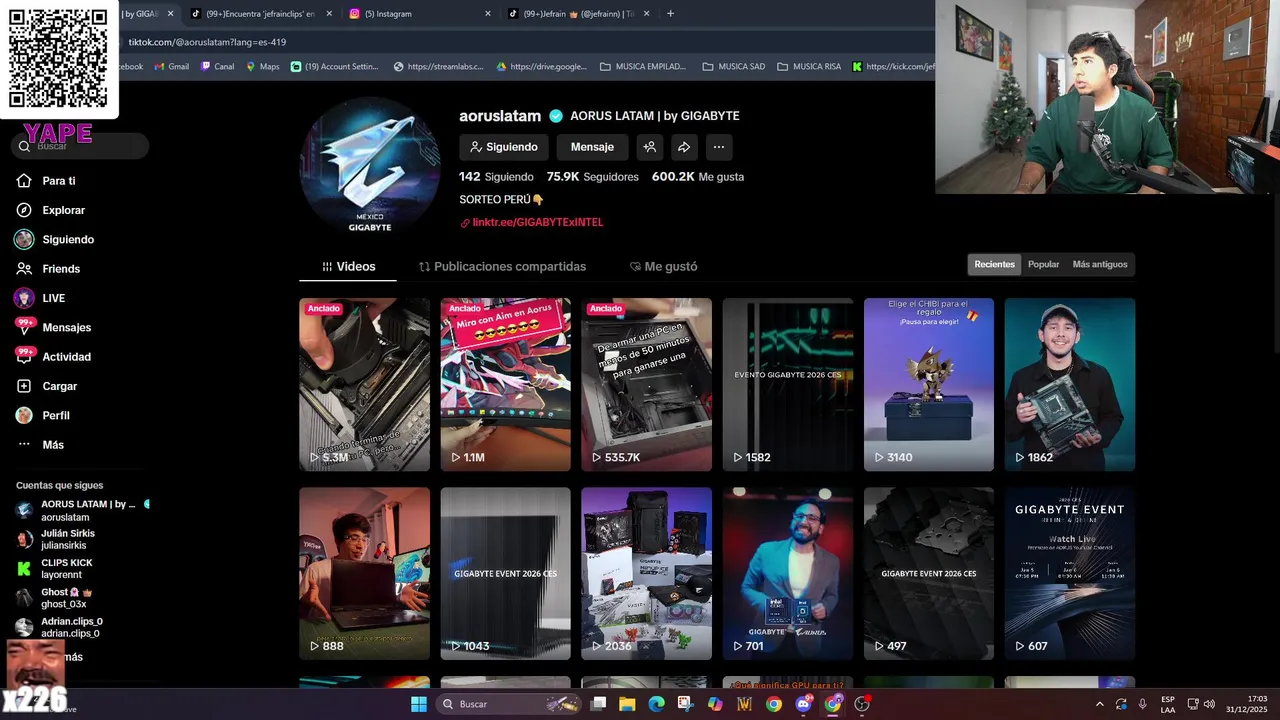
Task: Click the search magnifier in sidebar
Action: click(x=24, y=146)
